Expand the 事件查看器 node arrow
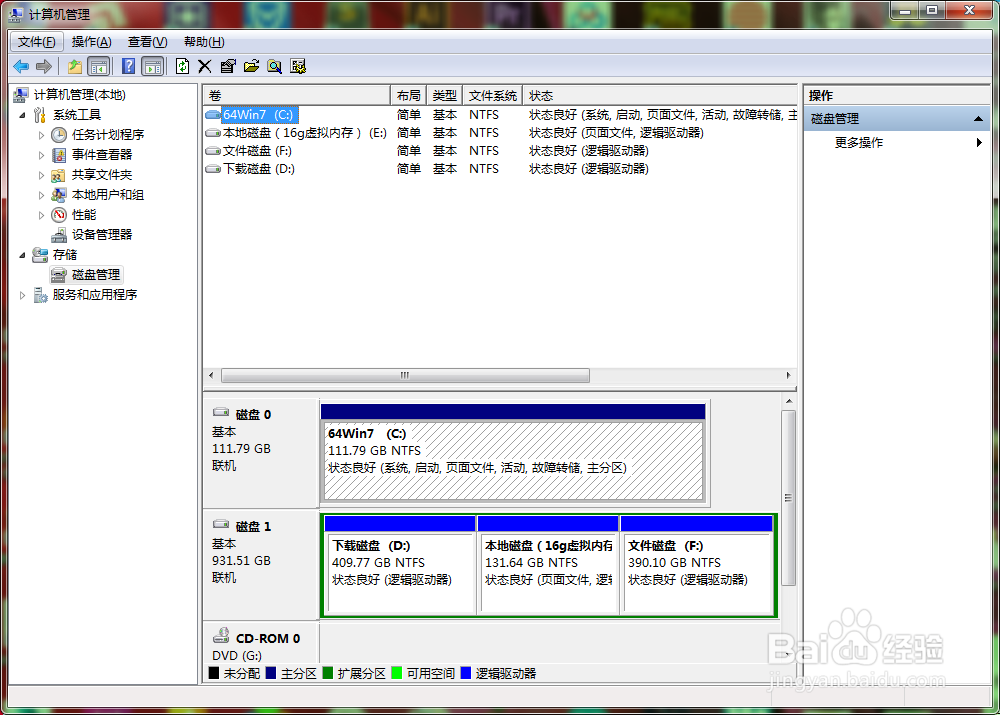This screenshot has width=1000, height=715. 41,155
